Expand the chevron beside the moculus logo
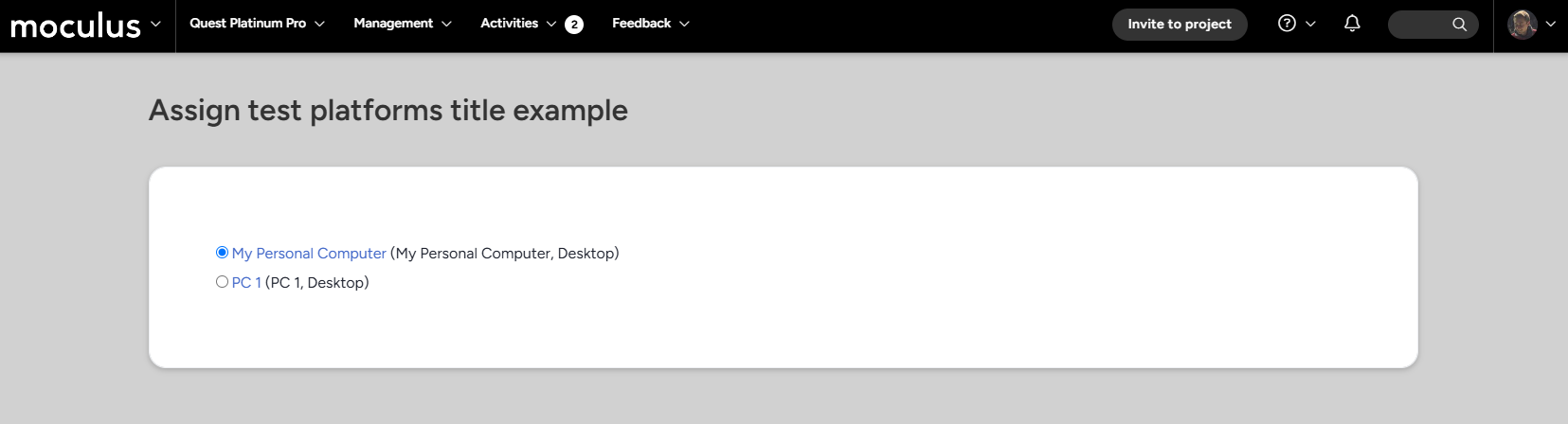The height and width of the screenshot is (424, 1568). tap(155, 25)
